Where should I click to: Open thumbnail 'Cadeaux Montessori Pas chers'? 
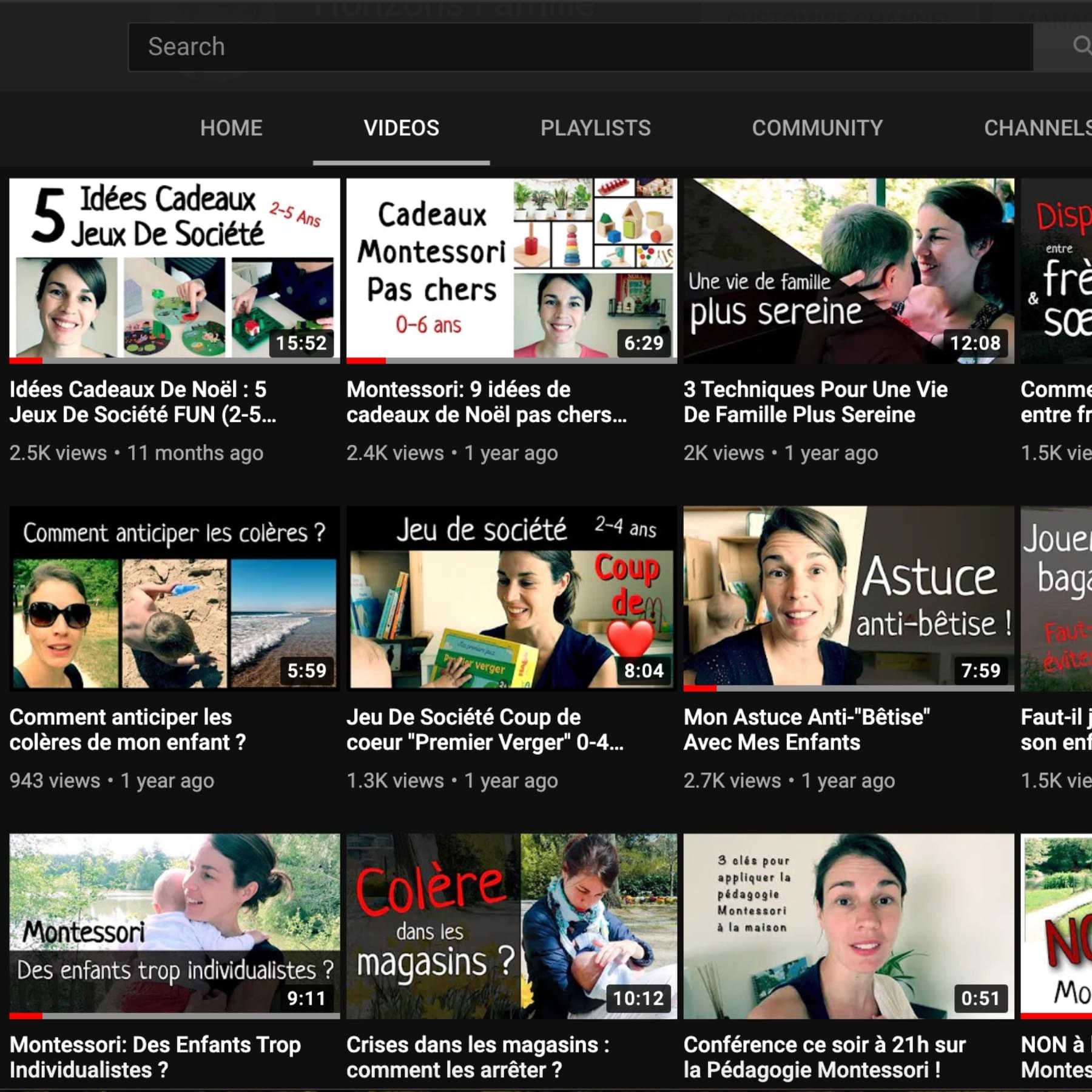click(511, 271)
